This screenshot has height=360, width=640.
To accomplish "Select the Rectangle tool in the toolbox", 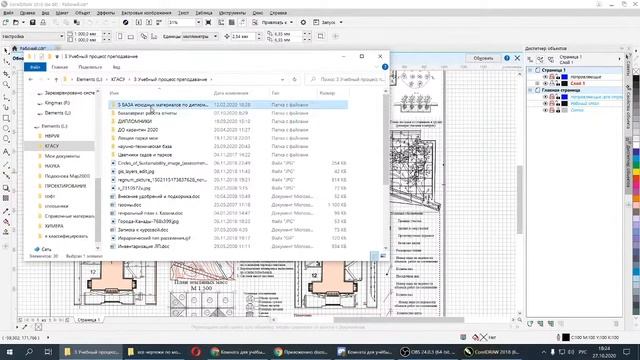I will pos(6,118).
